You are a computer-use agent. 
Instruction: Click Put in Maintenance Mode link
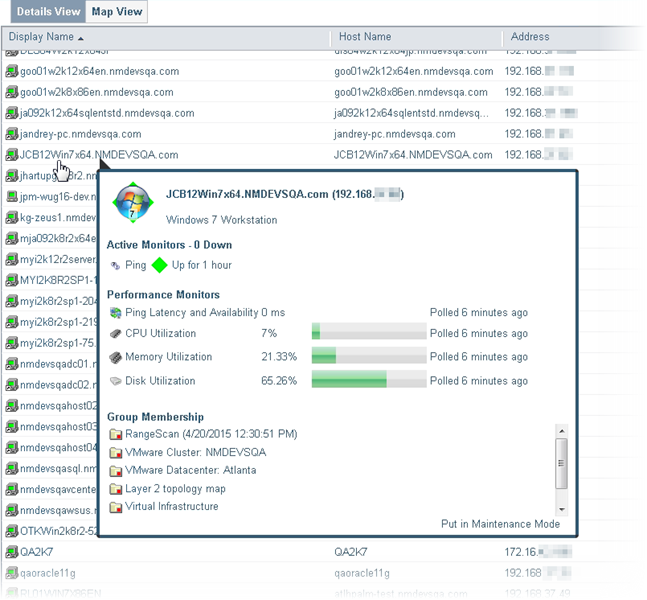click(500, 524)
